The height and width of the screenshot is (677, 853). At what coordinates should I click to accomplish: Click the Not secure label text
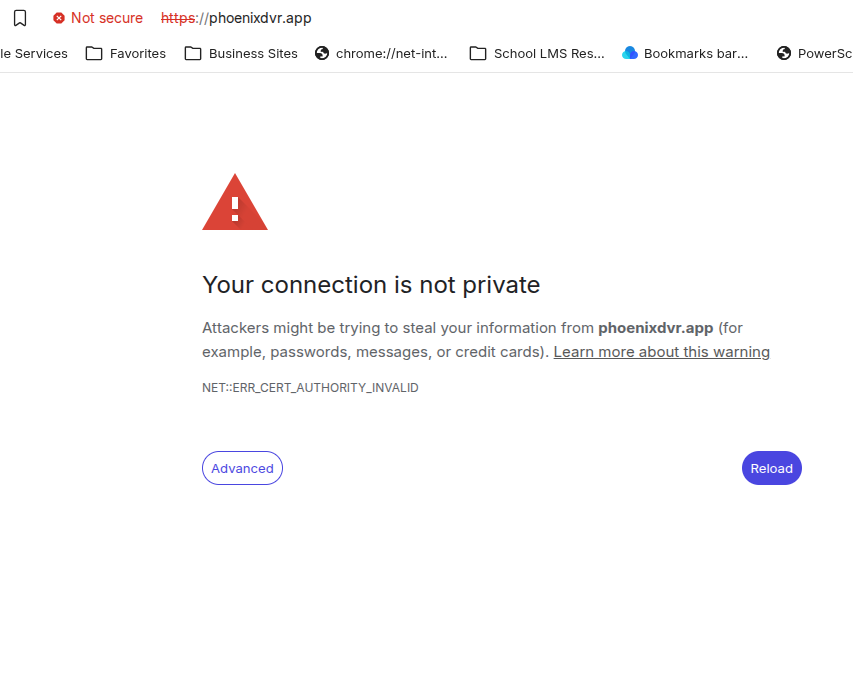pyautogui.click(x=107, y=18)
